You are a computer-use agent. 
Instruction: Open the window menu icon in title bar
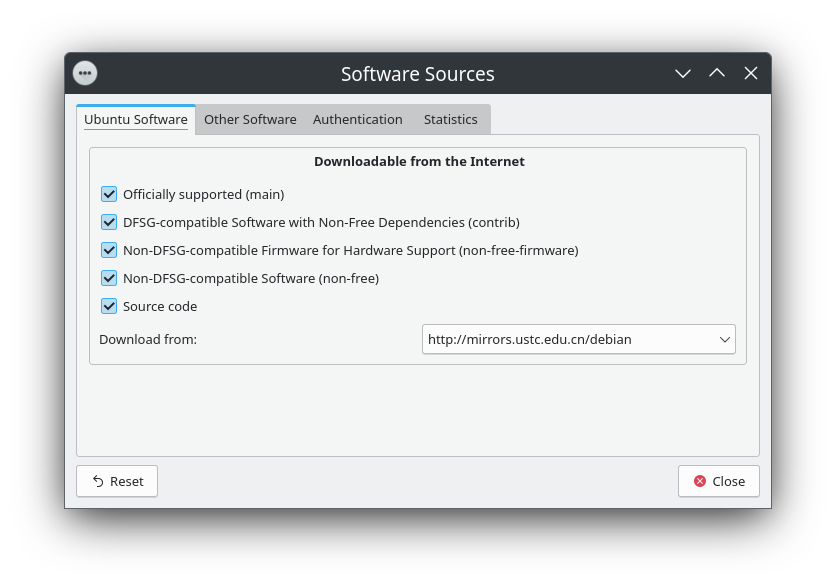(86, 73)
